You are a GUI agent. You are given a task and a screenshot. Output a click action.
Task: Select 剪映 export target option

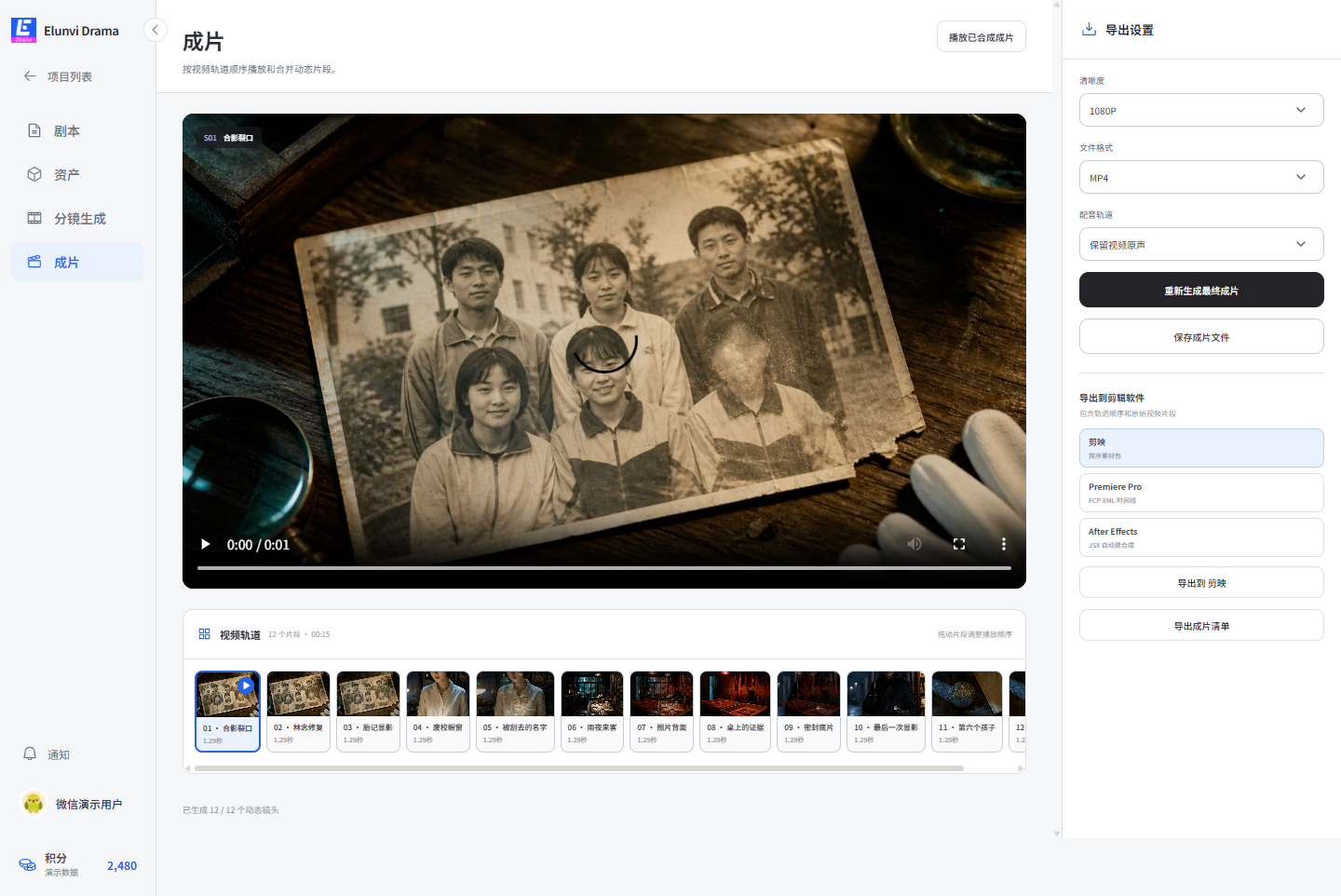pyautogui.click(x=1201, y=448)
